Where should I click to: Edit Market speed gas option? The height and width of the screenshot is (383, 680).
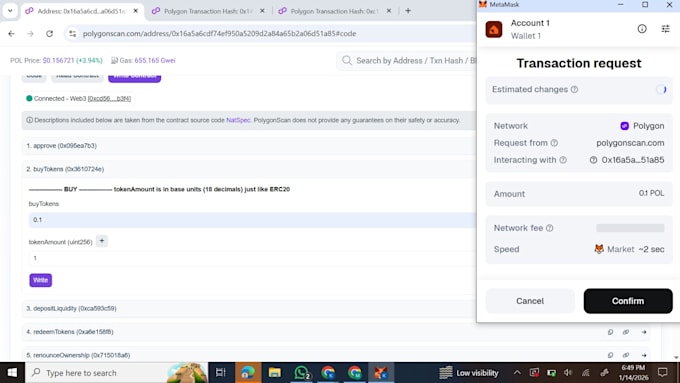coord(629,249)
